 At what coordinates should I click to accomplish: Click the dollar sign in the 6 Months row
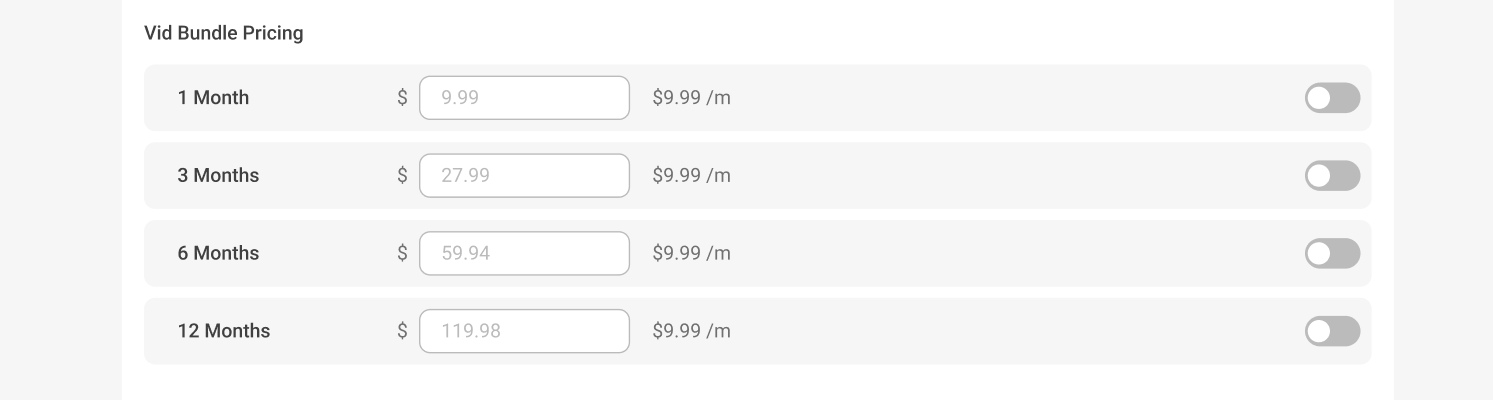[402, 254]
